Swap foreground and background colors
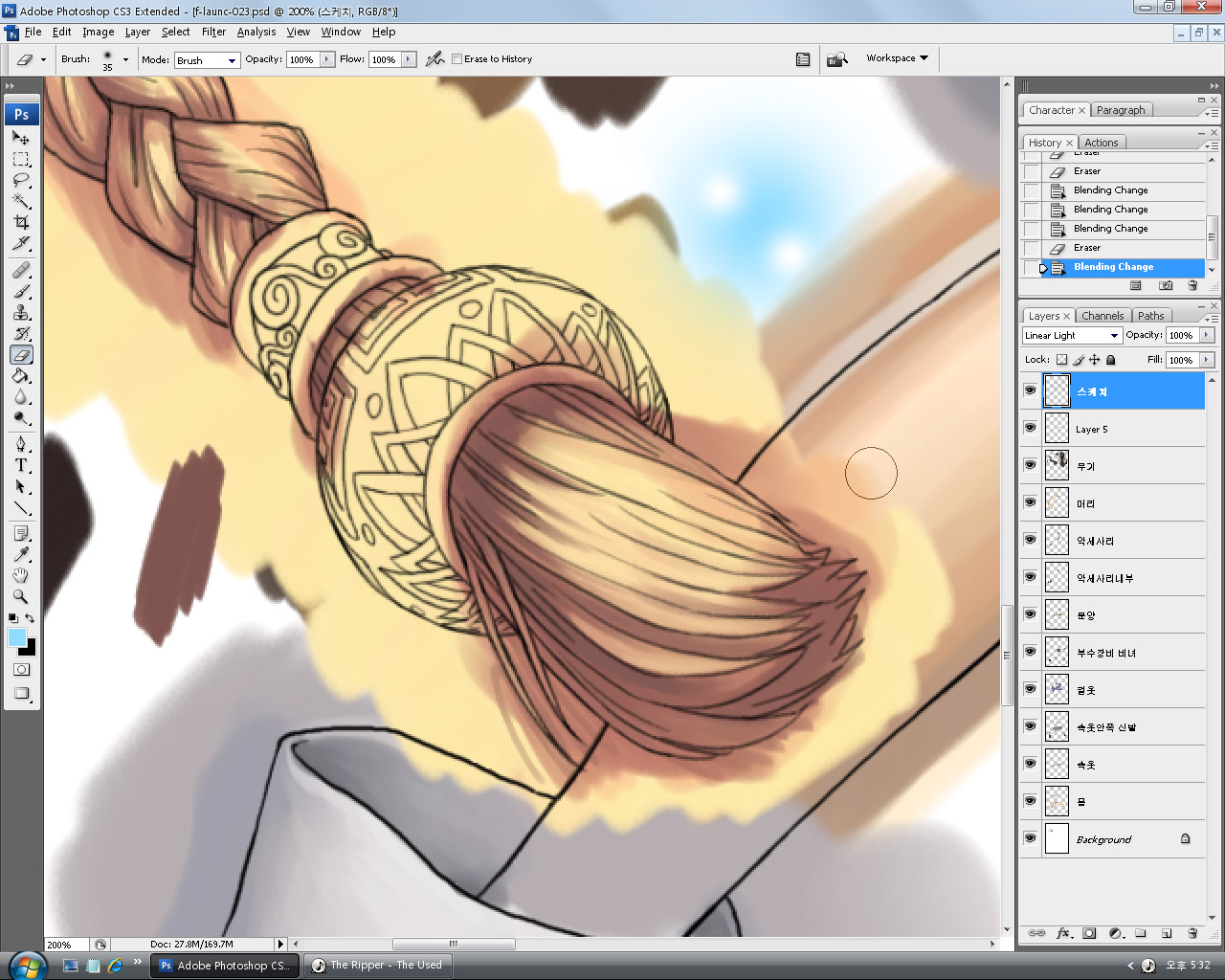The width and height of the screenshot is (1225, 980). 30,618
